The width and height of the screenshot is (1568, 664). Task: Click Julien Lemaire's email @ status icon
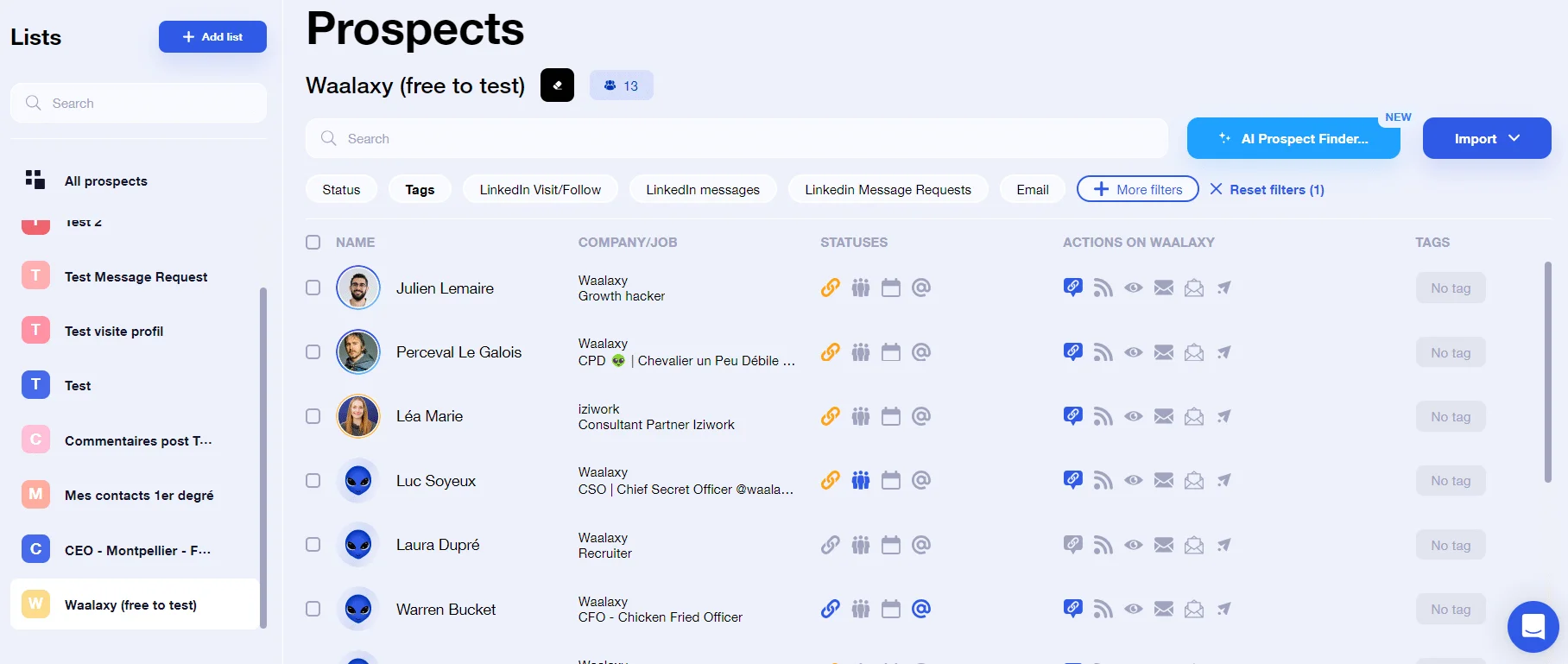pos(921,288)
